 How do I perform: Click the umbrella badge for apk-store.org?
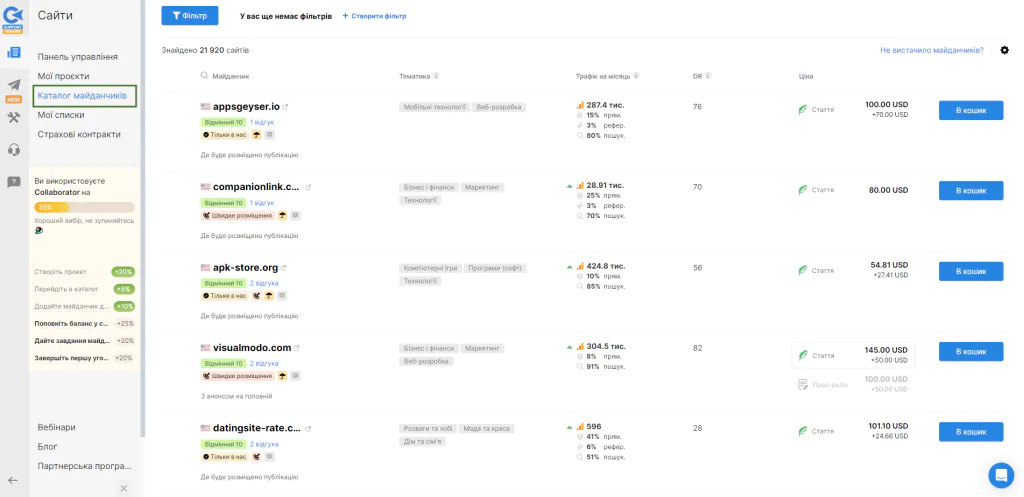pos(269,295)
